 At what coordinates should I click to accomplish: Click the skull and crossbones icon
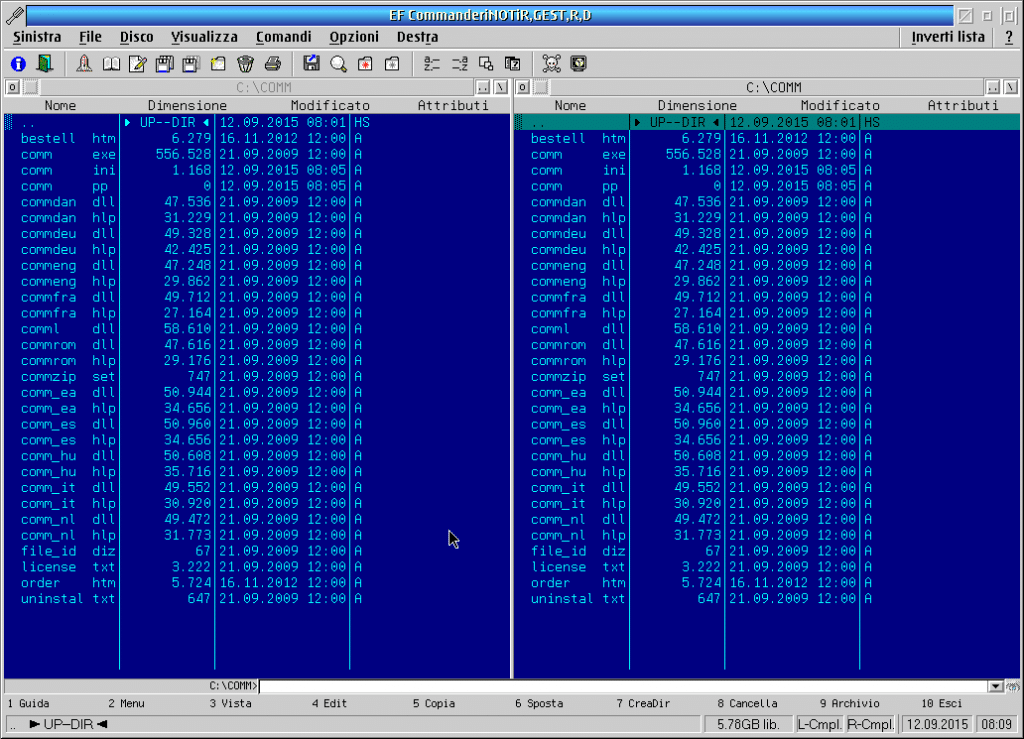click(551, 64)
